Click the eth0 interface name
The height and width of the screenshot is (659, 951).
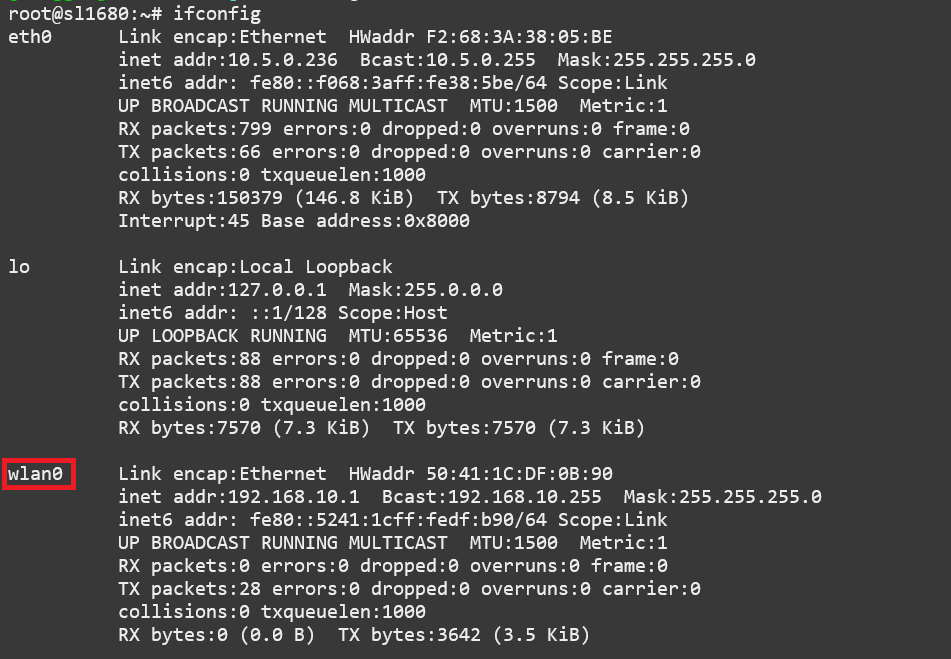[30, 37]
